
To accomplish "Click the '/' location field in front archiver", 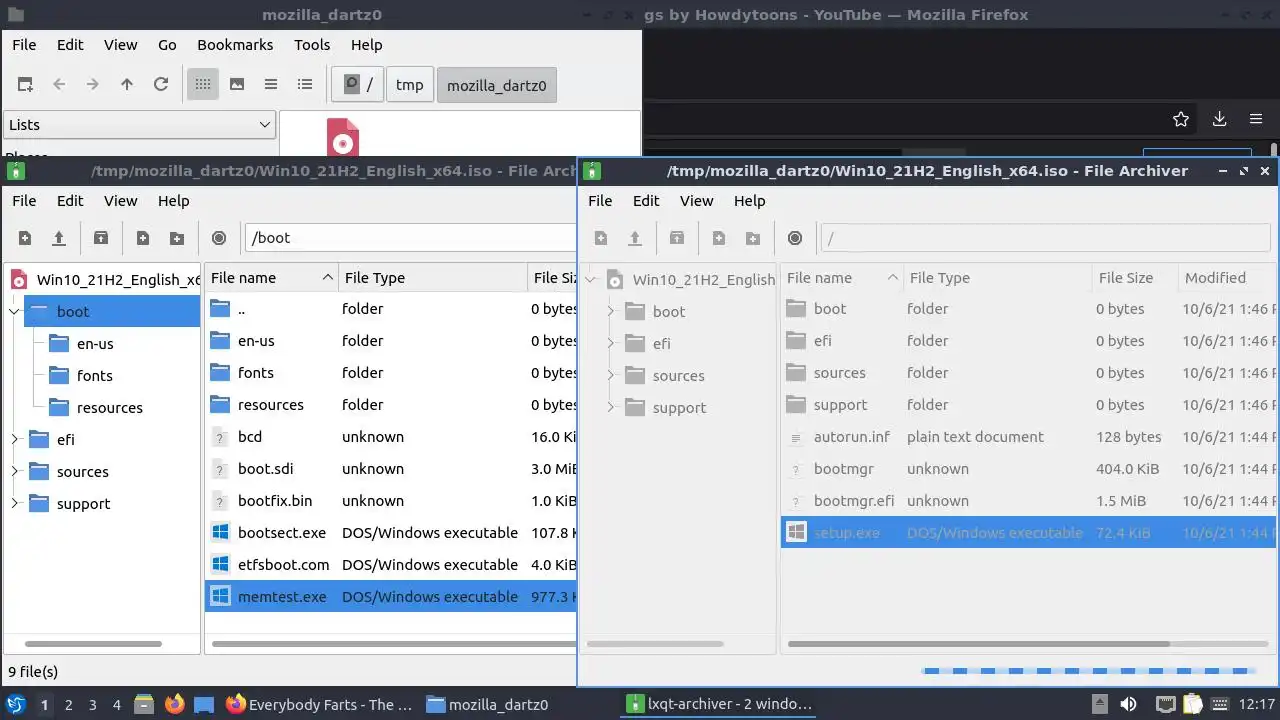I will pos(1045,238).
